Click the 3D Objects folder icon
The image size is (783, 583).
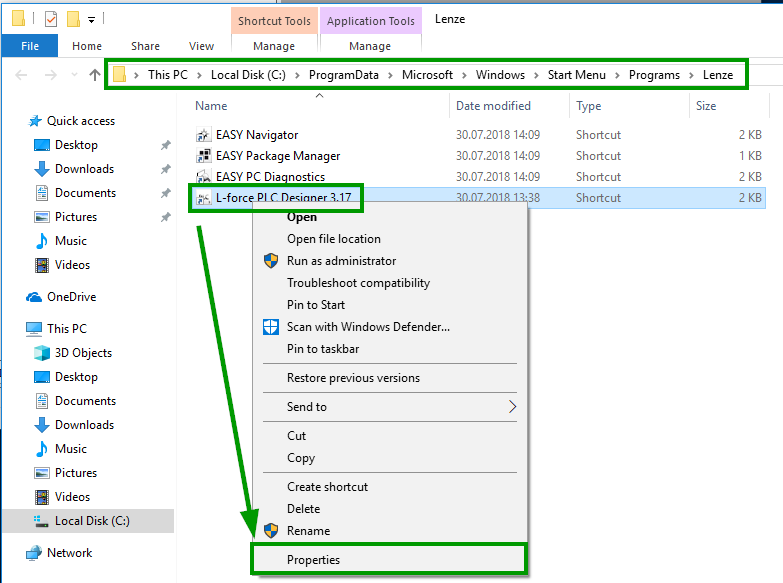click(42, 353)
